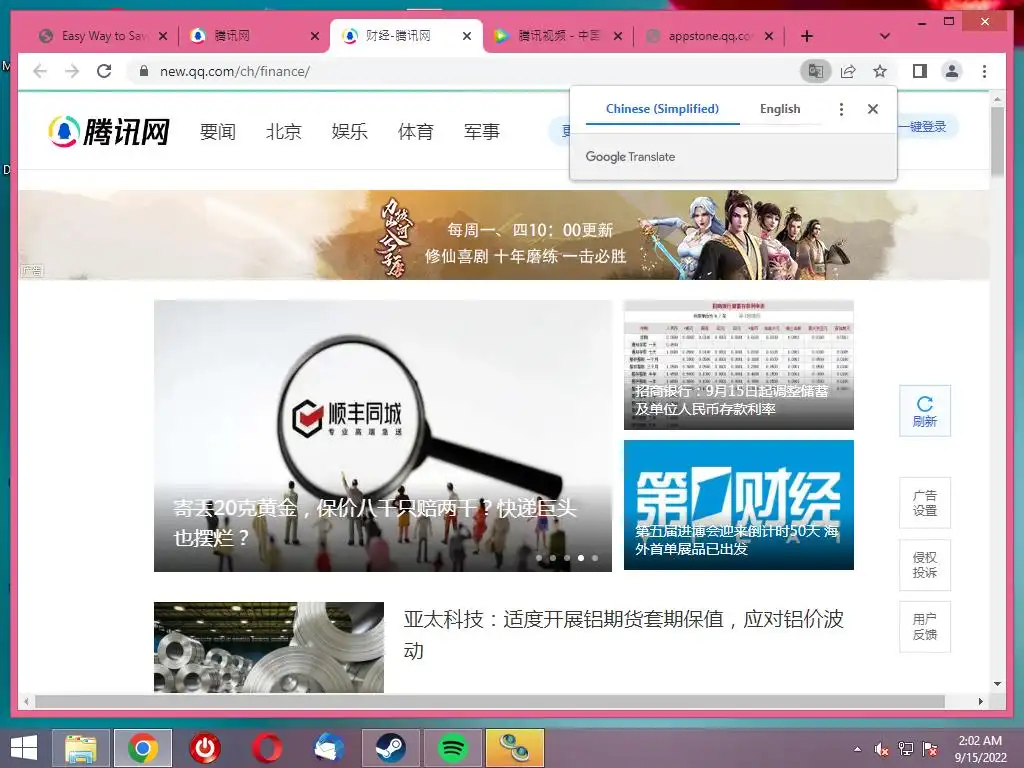Screen dimensions: 1024x768
Task: Select the last carousel dot indicator
Action: 595,558
